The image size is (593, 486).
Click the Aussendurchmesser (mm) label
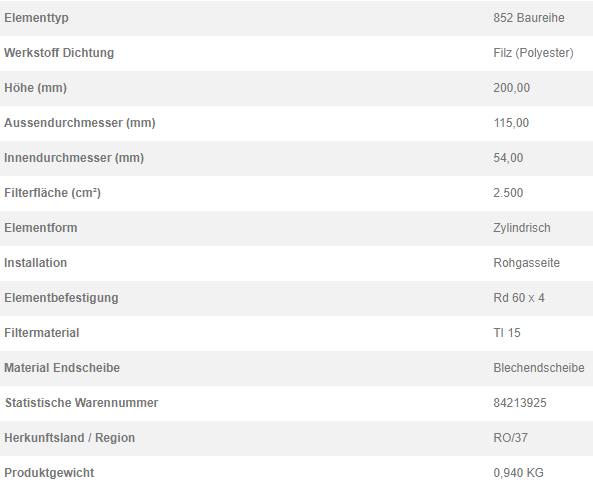pyautogui.click(x=80, y=123)
